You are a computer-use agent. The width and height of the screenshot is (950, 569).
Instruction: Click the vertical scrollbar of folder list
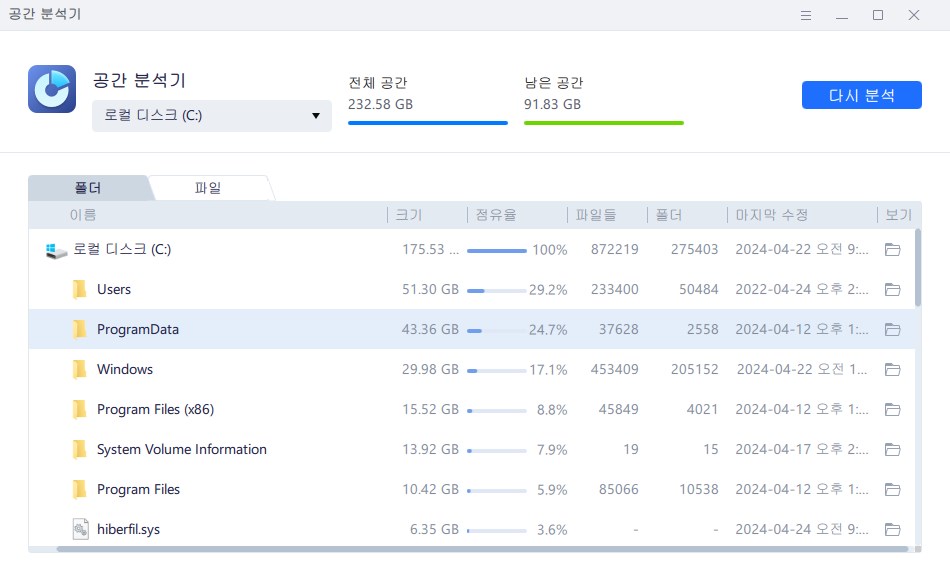917,270
